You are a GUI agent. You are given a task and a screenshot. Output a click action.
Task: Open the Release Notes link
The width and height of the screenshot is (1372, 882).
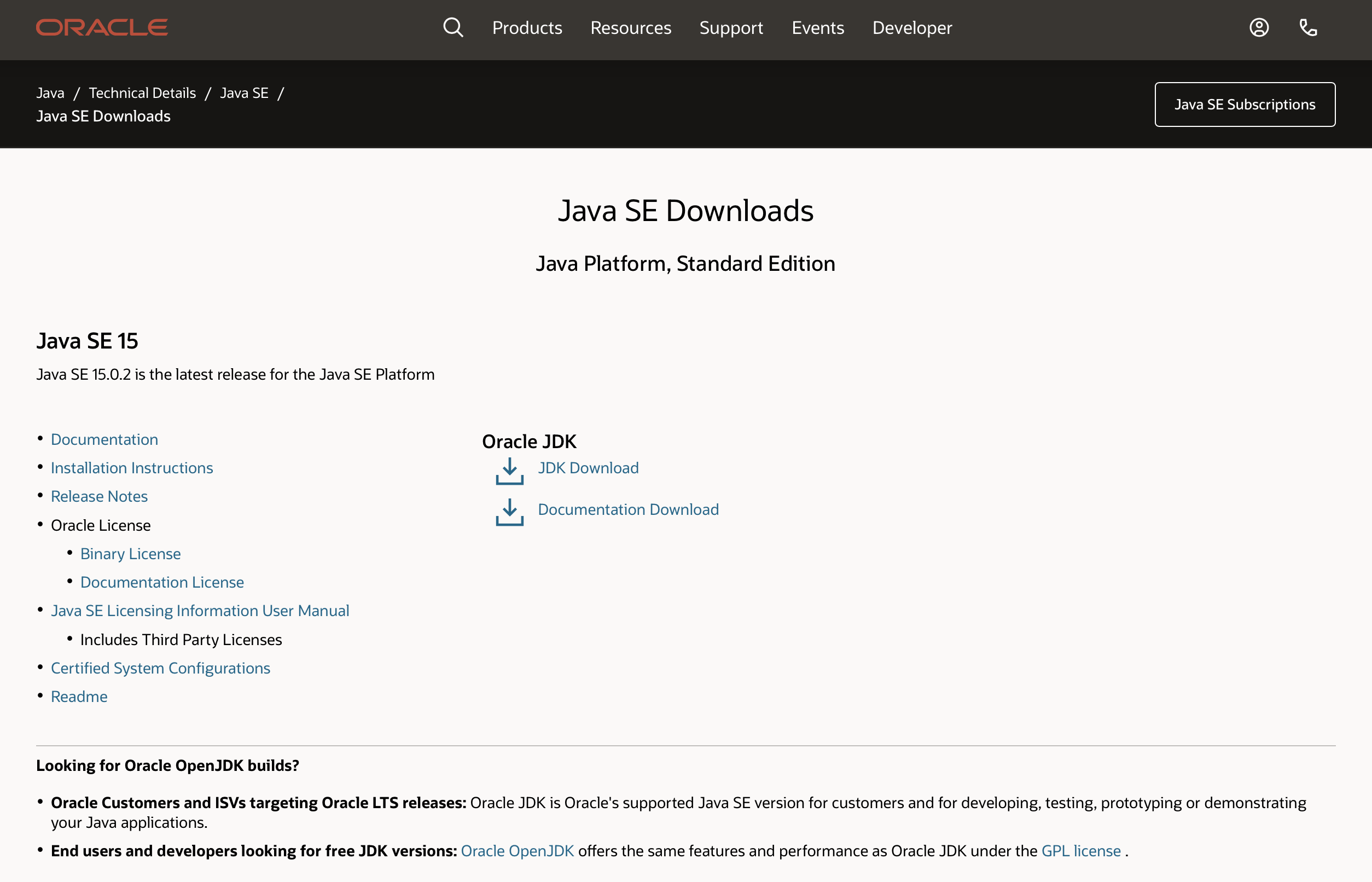click(x=99, y=497)
